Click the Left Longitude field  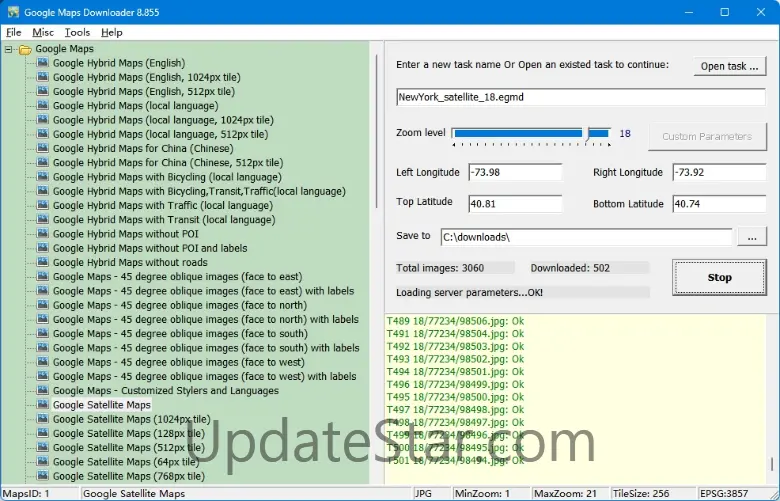(515, 172)
